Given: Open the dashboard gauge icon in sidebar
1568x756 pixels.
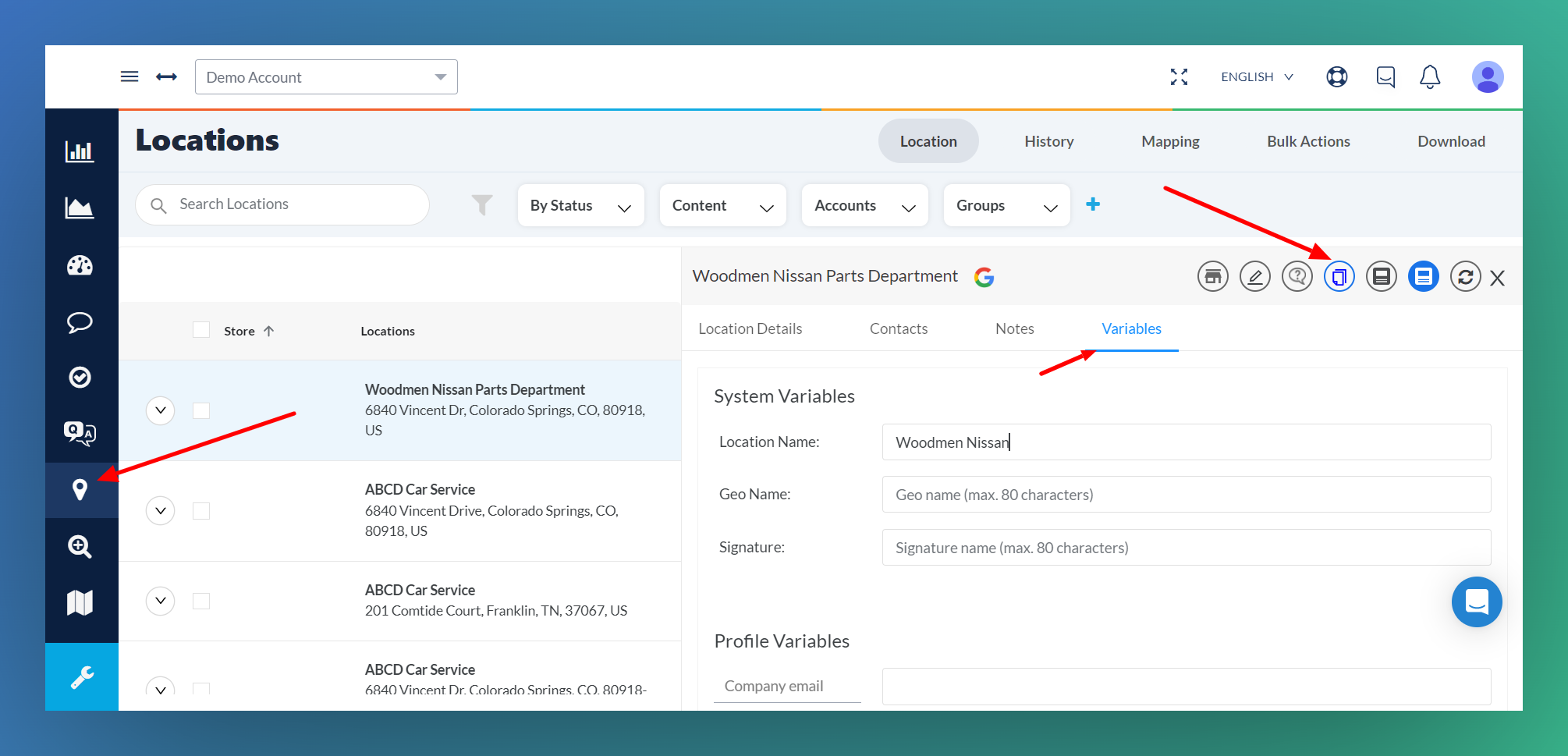Looking at the screenshot, I should pyautogui.click(x=80, y=265).
